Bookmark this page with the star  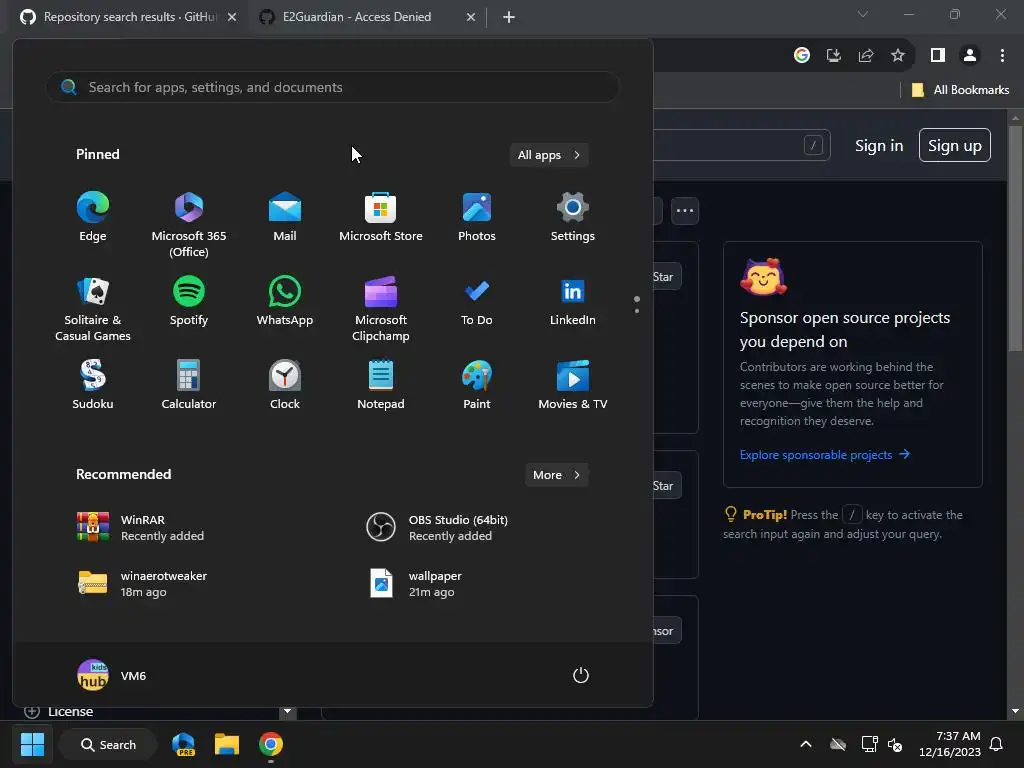tap(898, 56)
